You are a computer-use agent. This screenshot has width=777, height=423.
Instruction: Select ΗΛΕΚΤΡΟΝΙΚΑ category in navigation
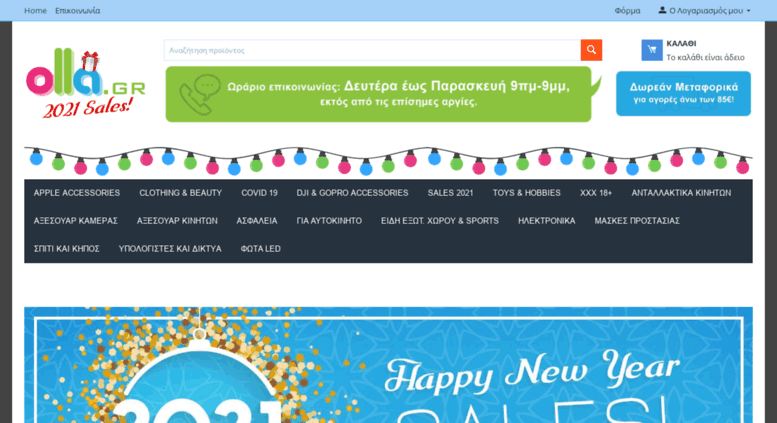coord(547,220)
